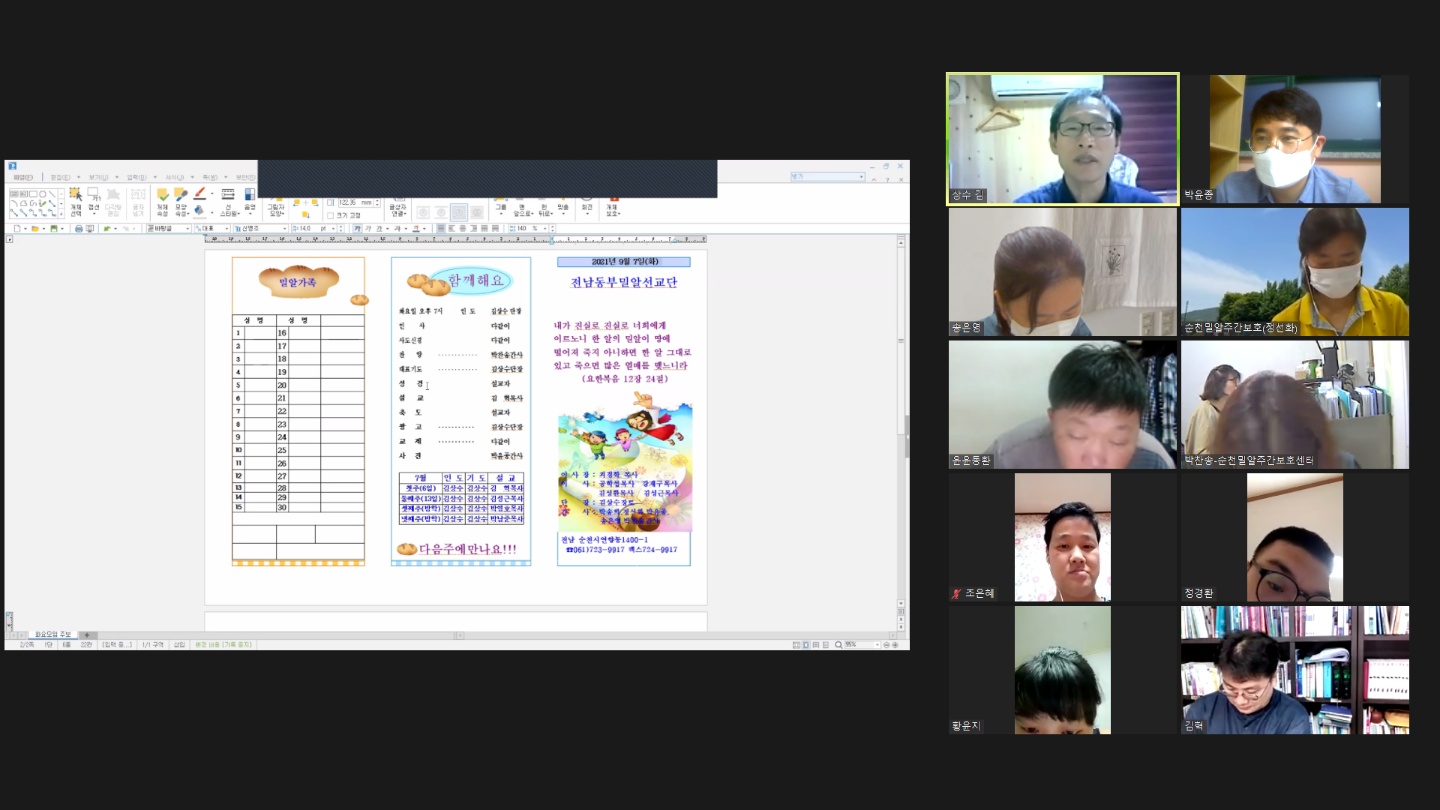1440x810 pixels.
Task: Click the 2021년 9월 7일(화) date header
Action: (x=624, y=262)
